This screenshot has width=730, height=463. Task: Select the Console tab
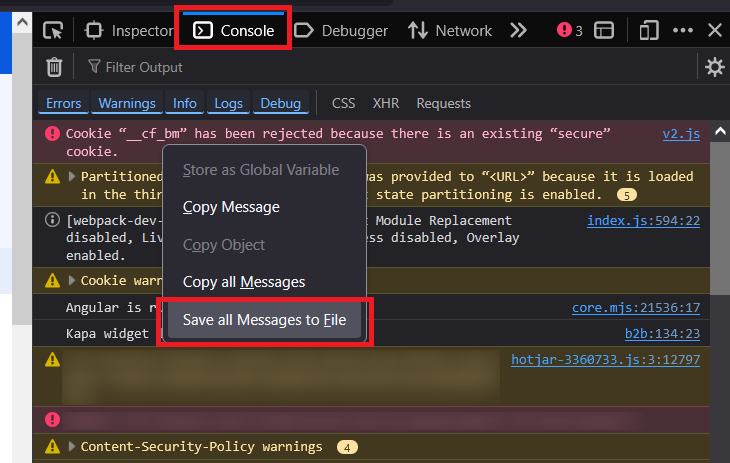pyautogui.click(x=233, y=31)
